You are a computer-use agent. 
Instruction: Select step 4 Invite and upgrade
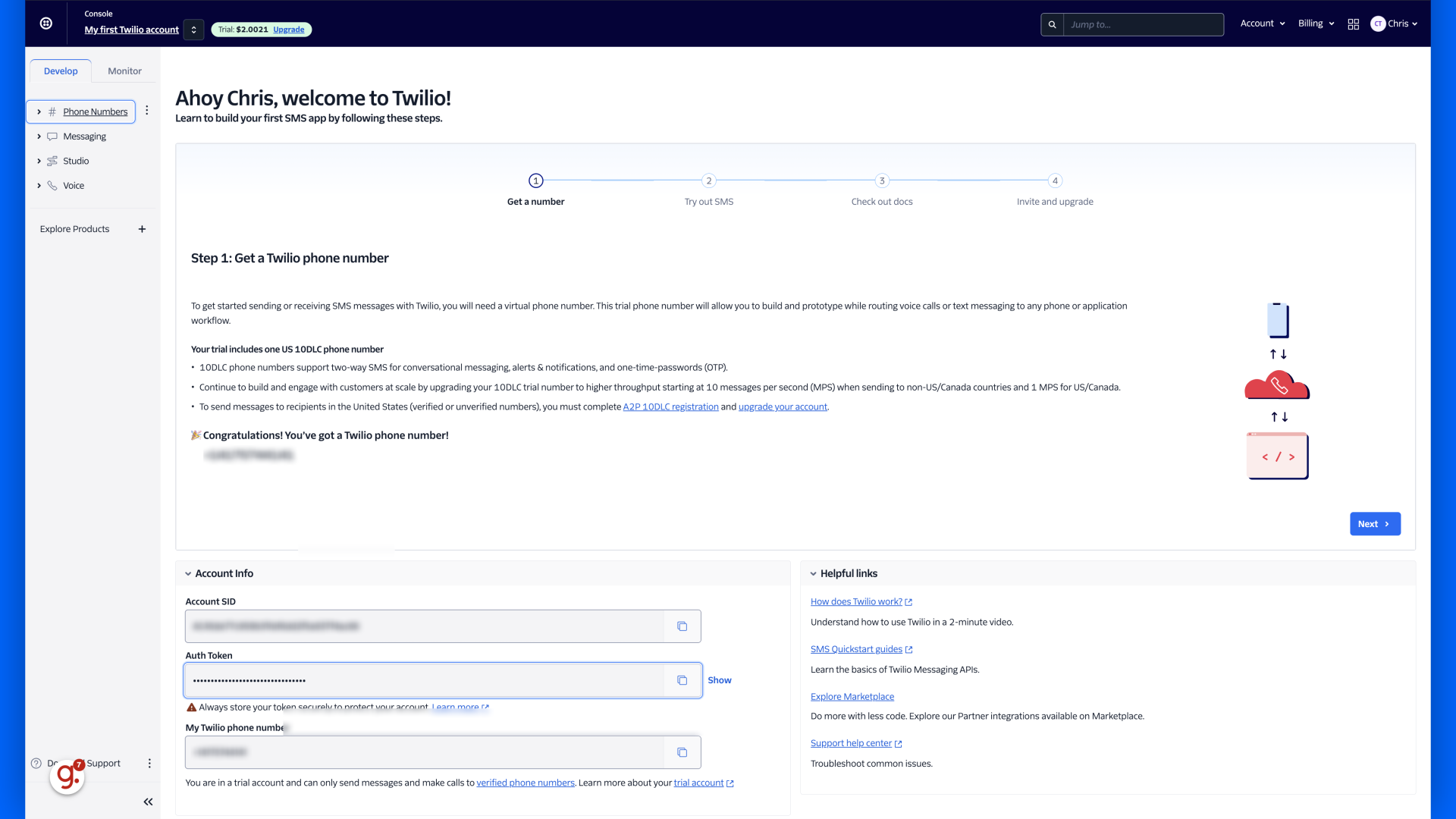pos(1055,180)
